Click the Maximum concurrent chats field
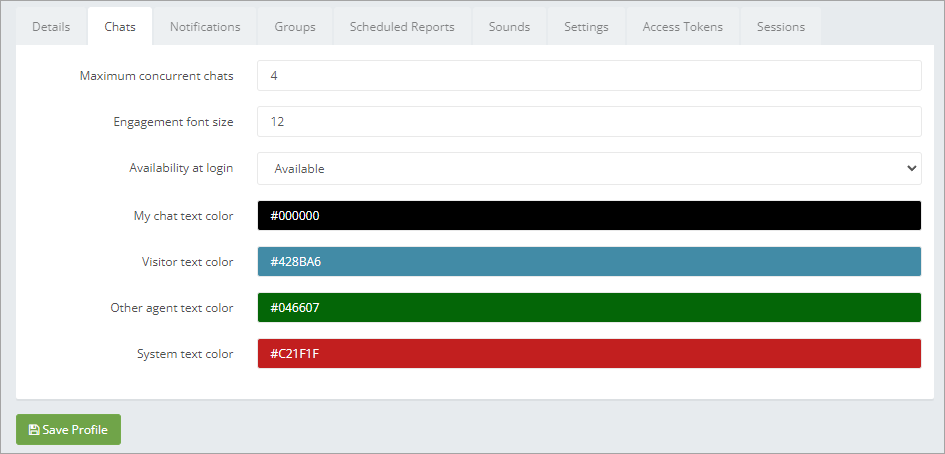Screen dimensions: 945x454 point(589,76)
